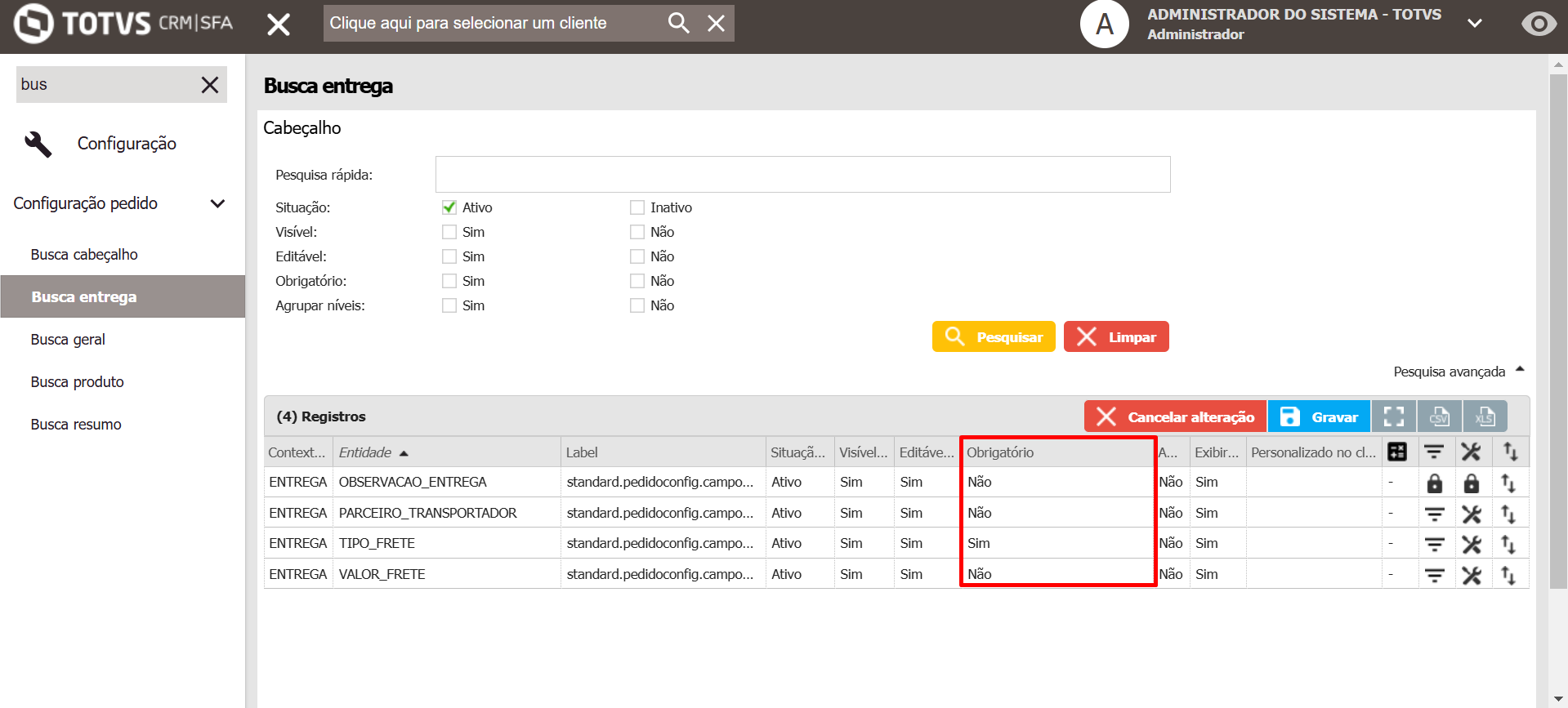Check Obrigatório Sim checkbox

tap(449, 281)
